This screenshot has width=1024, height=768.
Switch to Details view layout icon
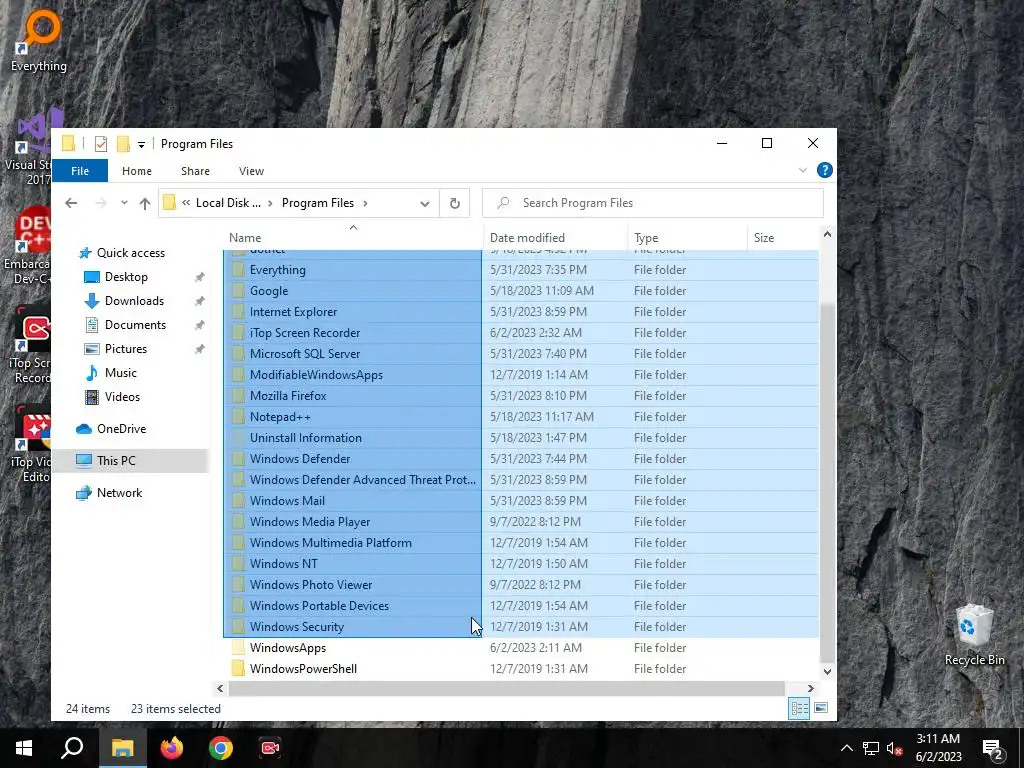coord(799,709)
